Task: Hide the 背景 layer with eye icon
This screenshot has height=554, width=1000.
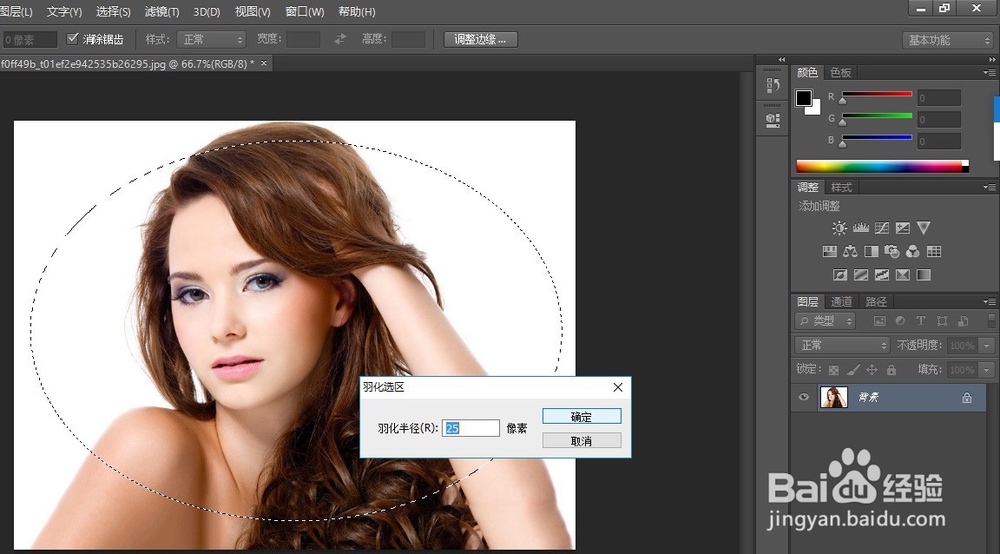Action: pyautogui.click(x=804, y=397)
